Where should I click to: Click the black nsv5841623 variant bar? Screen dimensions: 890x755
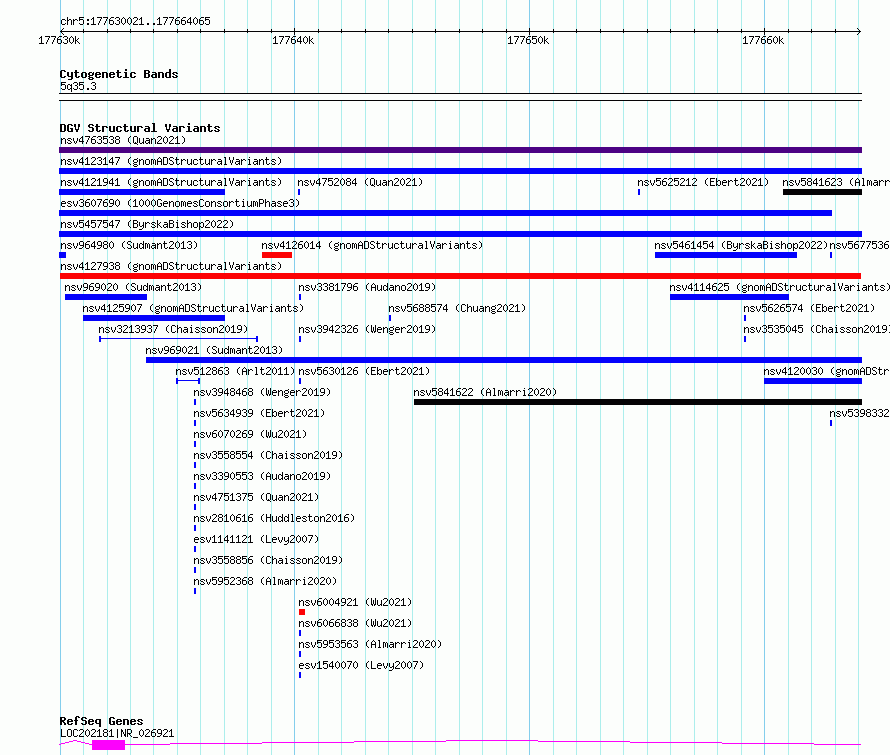tap(822, 192)
